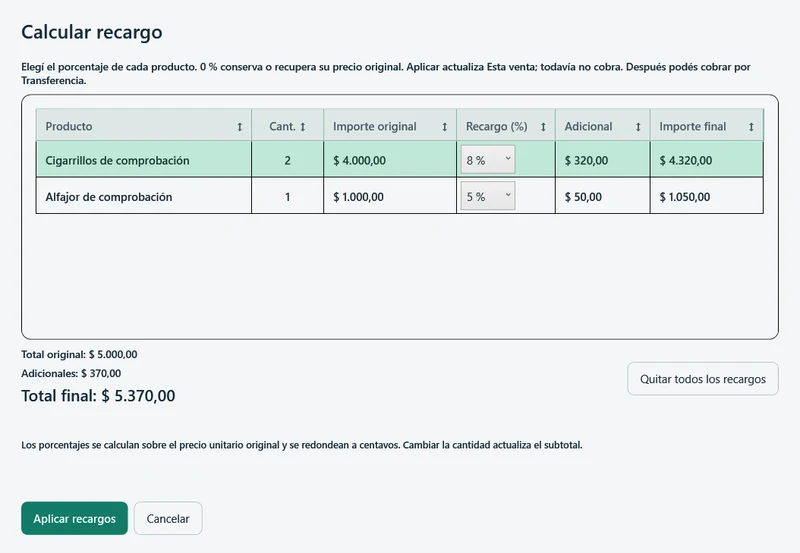800x553 pixels.
Task: Click the quantity 2 cell for Cigarrillos
Action: click(287, 160)
